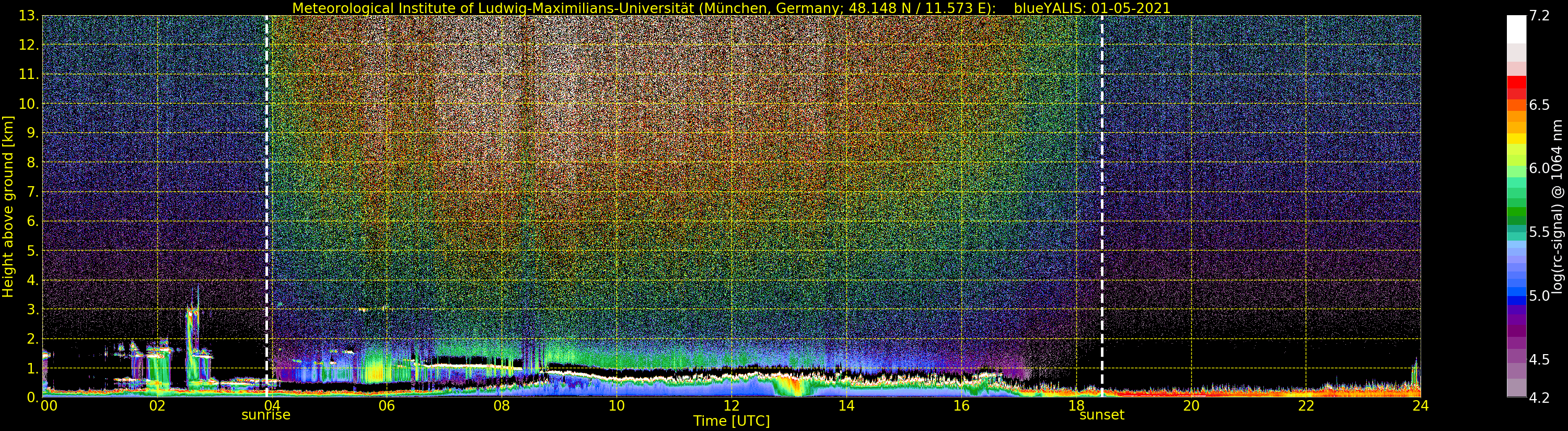This screenshot has height=431, width=1568.
Task: Click the height tick label '11.'
Action: point(28,74)
